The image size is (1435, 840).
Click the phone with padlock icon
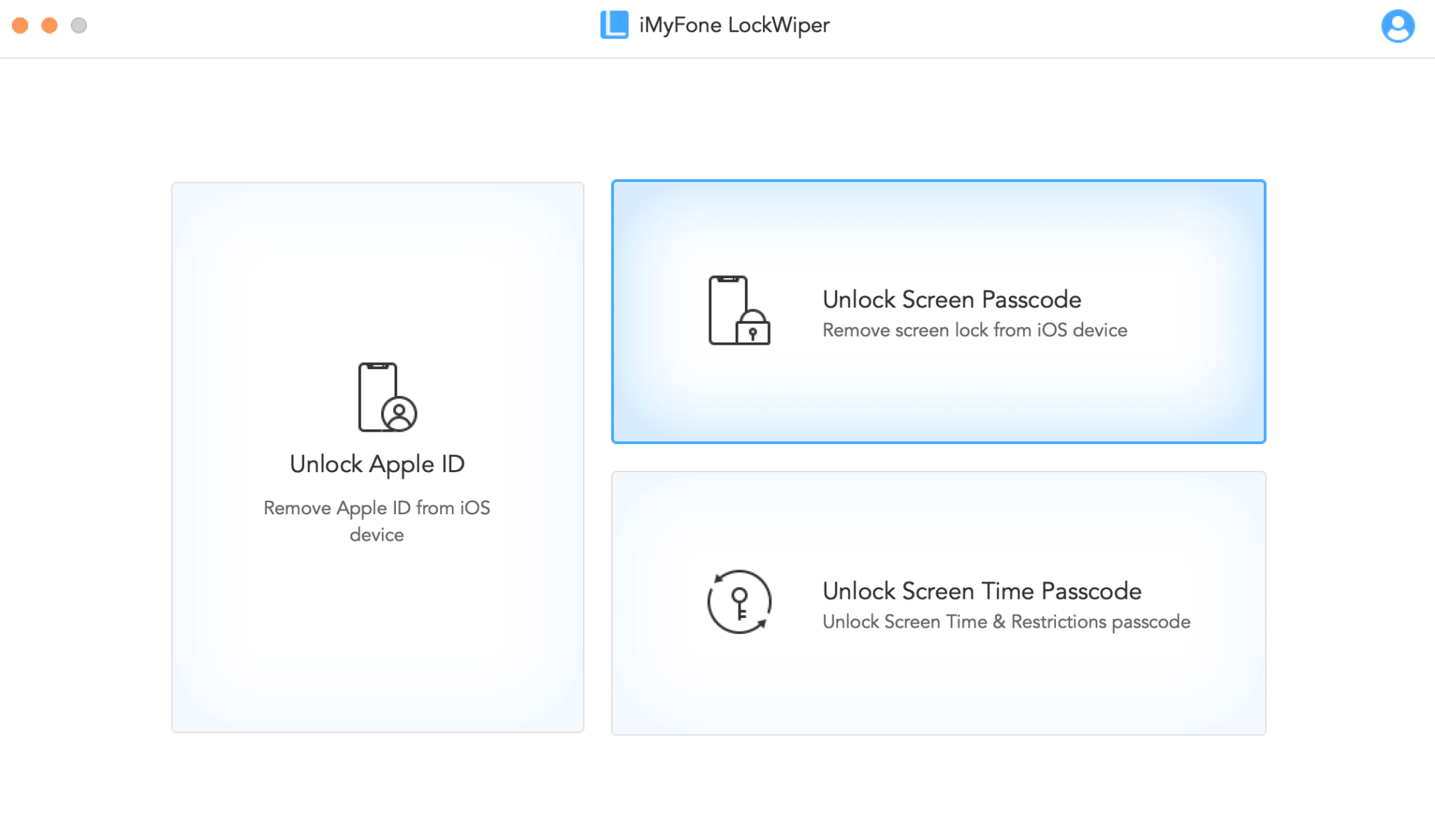(739, 310)
